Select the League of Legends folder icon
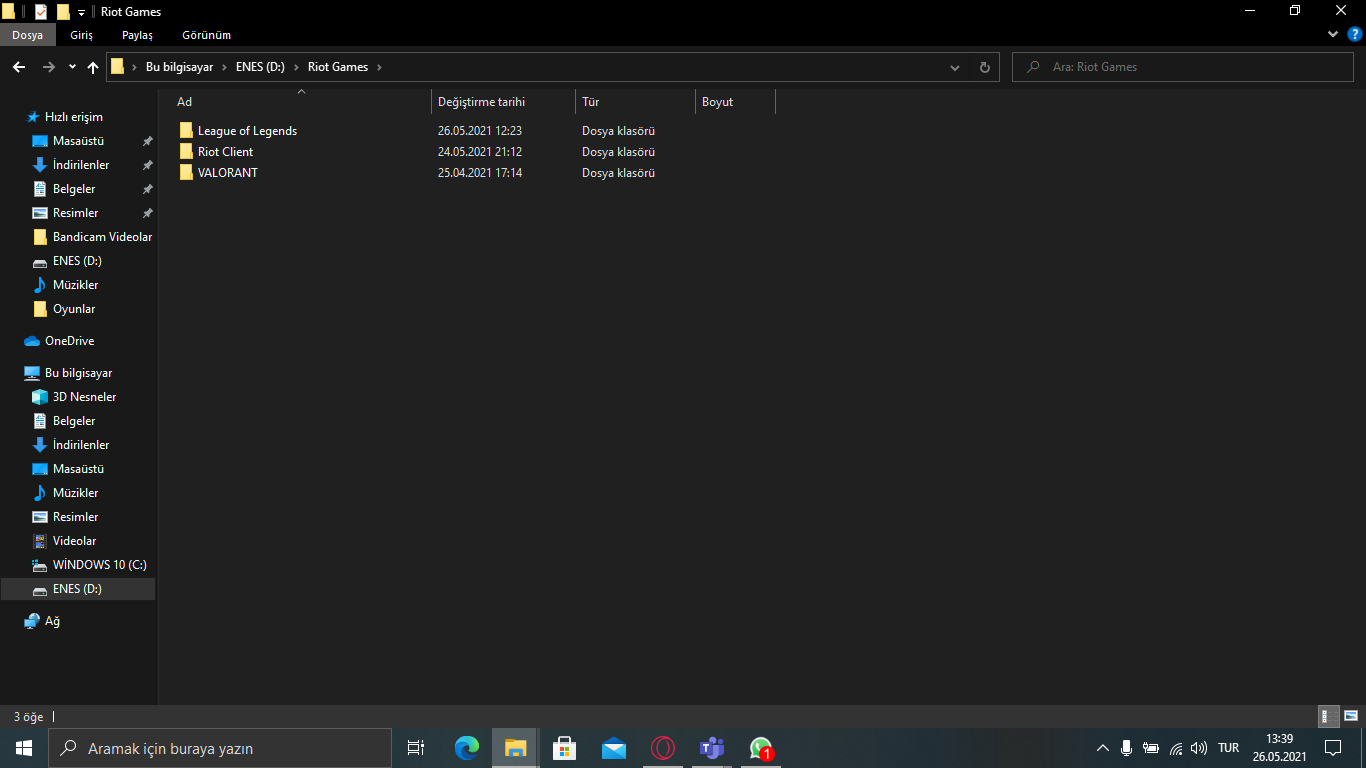The image size is (1366, 768). point(186,131)
